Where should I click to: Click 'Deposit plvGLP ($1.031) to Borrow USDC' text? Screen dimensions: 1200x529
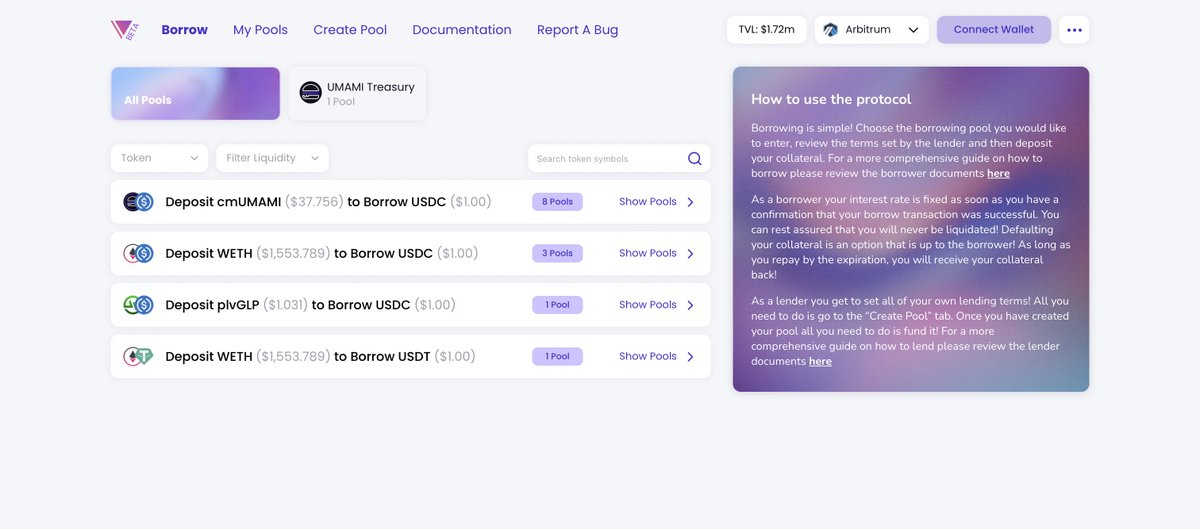[x=310, y=305]
